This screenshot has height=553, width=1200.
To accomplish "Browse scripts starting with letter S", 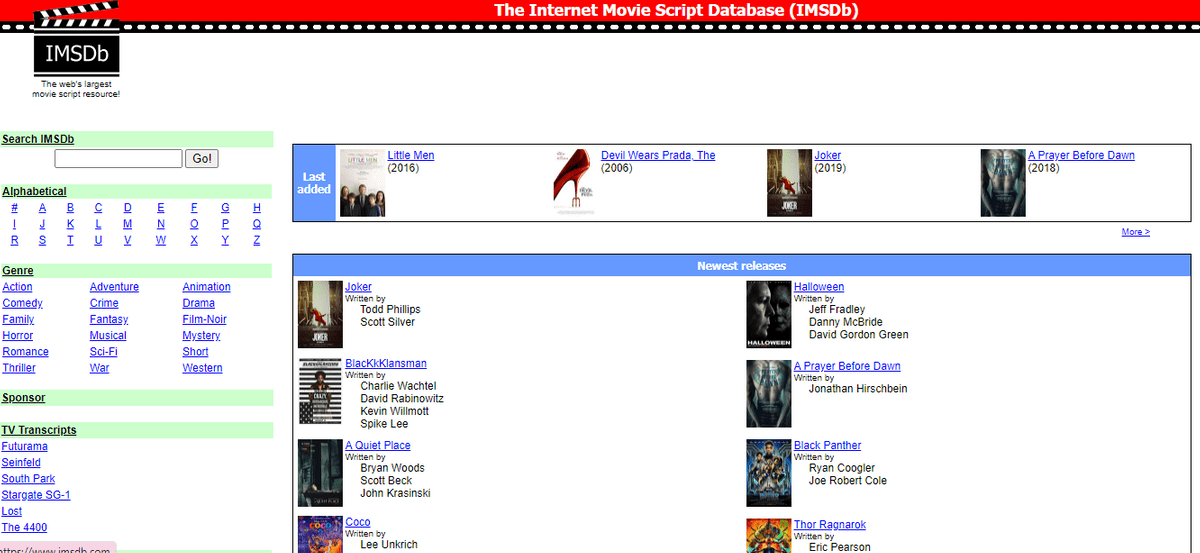I will [x=43, y=240].
